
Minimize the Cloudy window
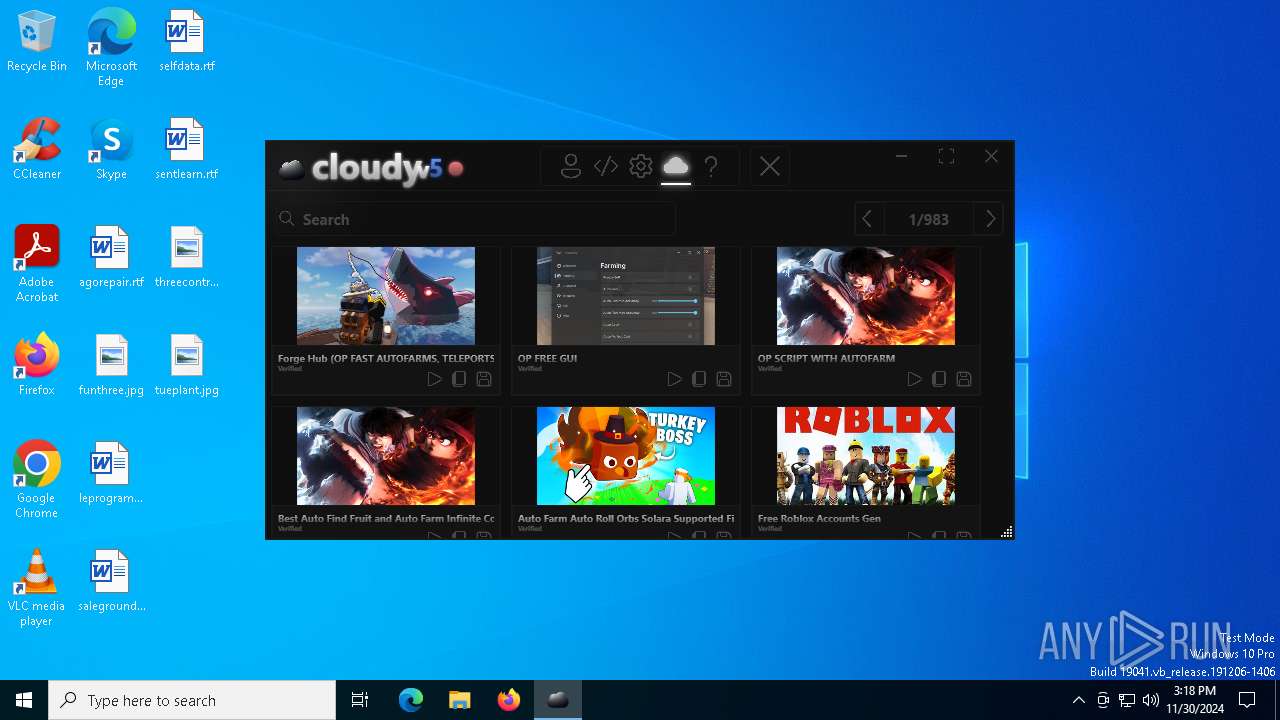(901, 156)
